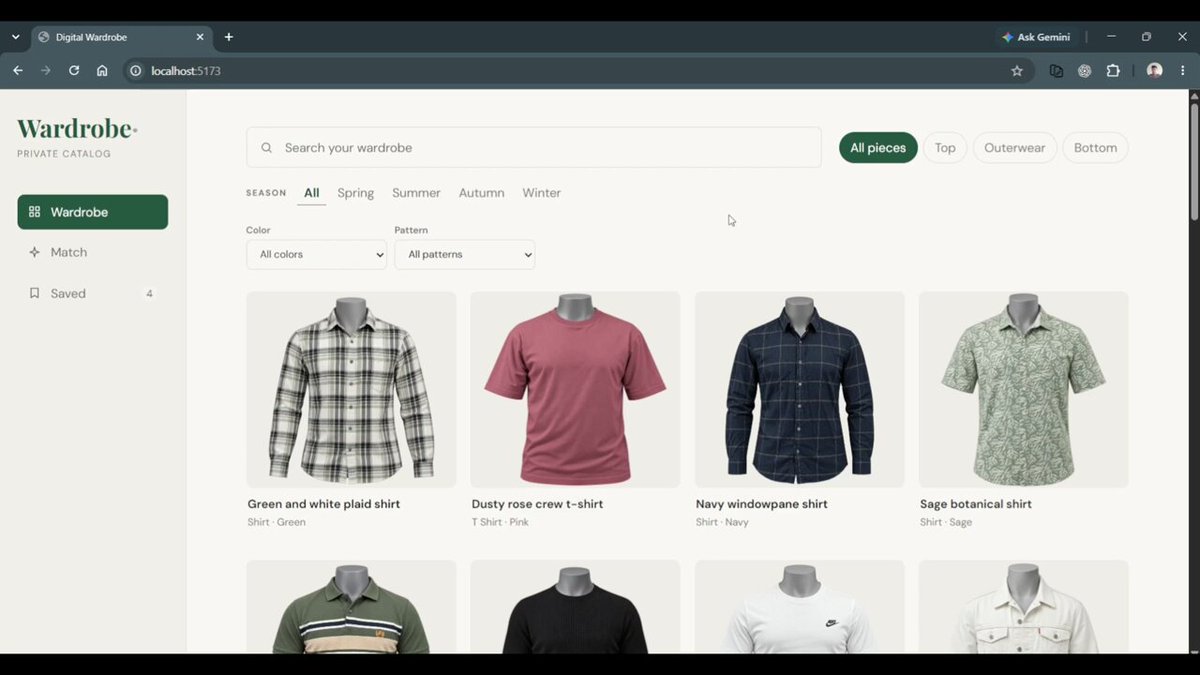The height and width of the screenshot is (675, 1200).
Task: Select the All pieces filter pill
Action: (878, 148)
